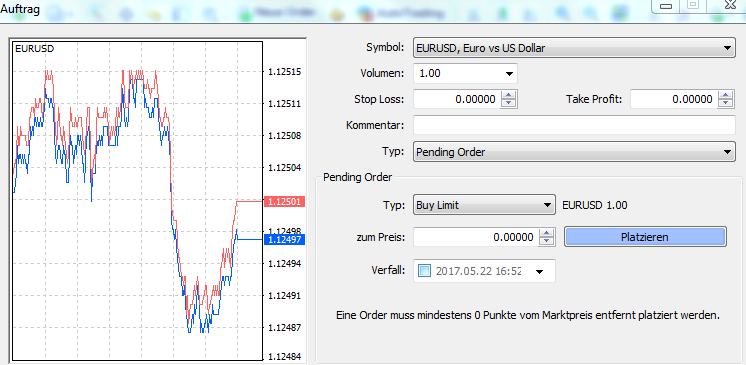Click the EURUSD chart title label

(35, 48)
